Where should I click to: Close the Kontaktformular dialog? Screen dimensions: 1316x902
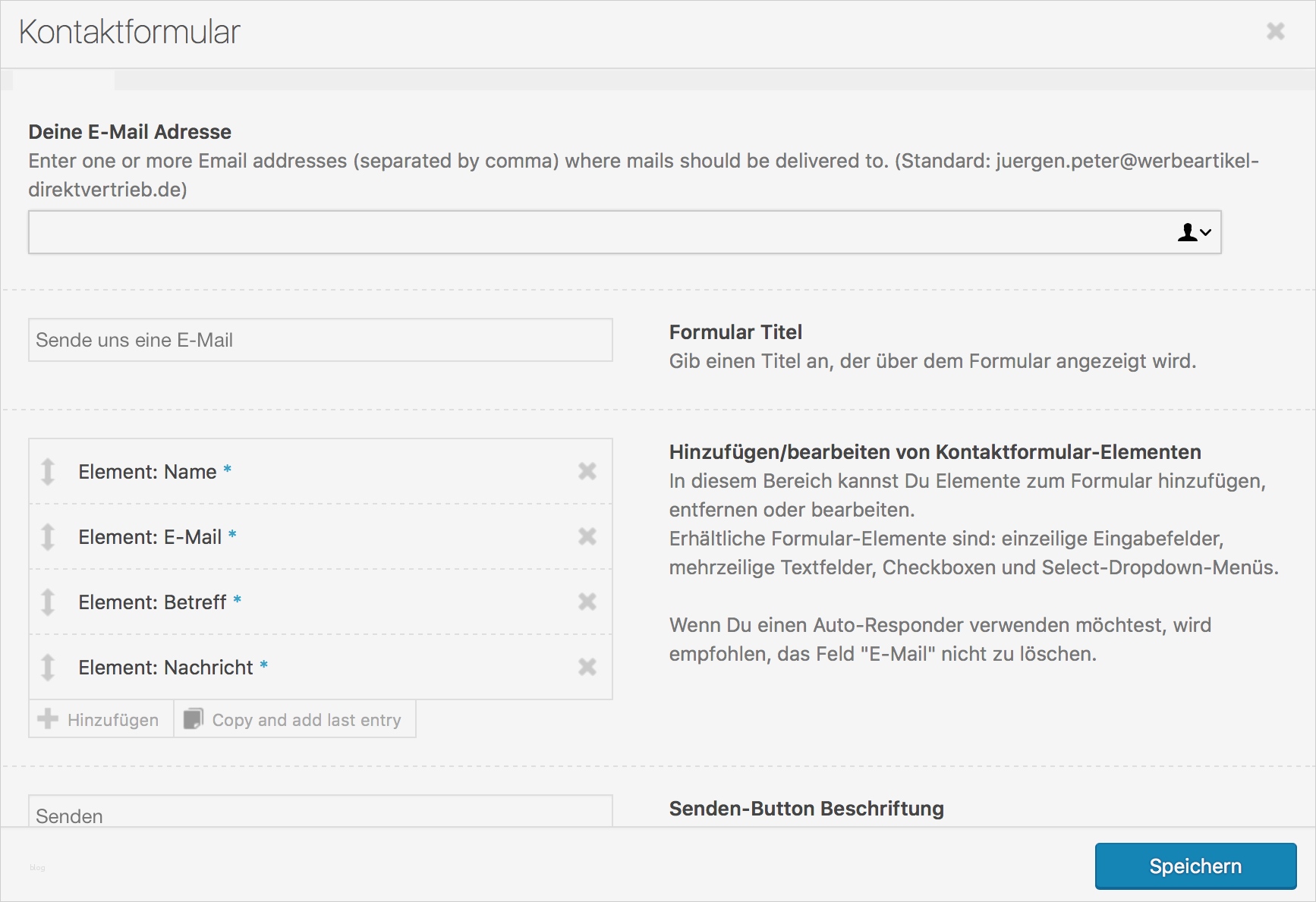[1275, 31]
